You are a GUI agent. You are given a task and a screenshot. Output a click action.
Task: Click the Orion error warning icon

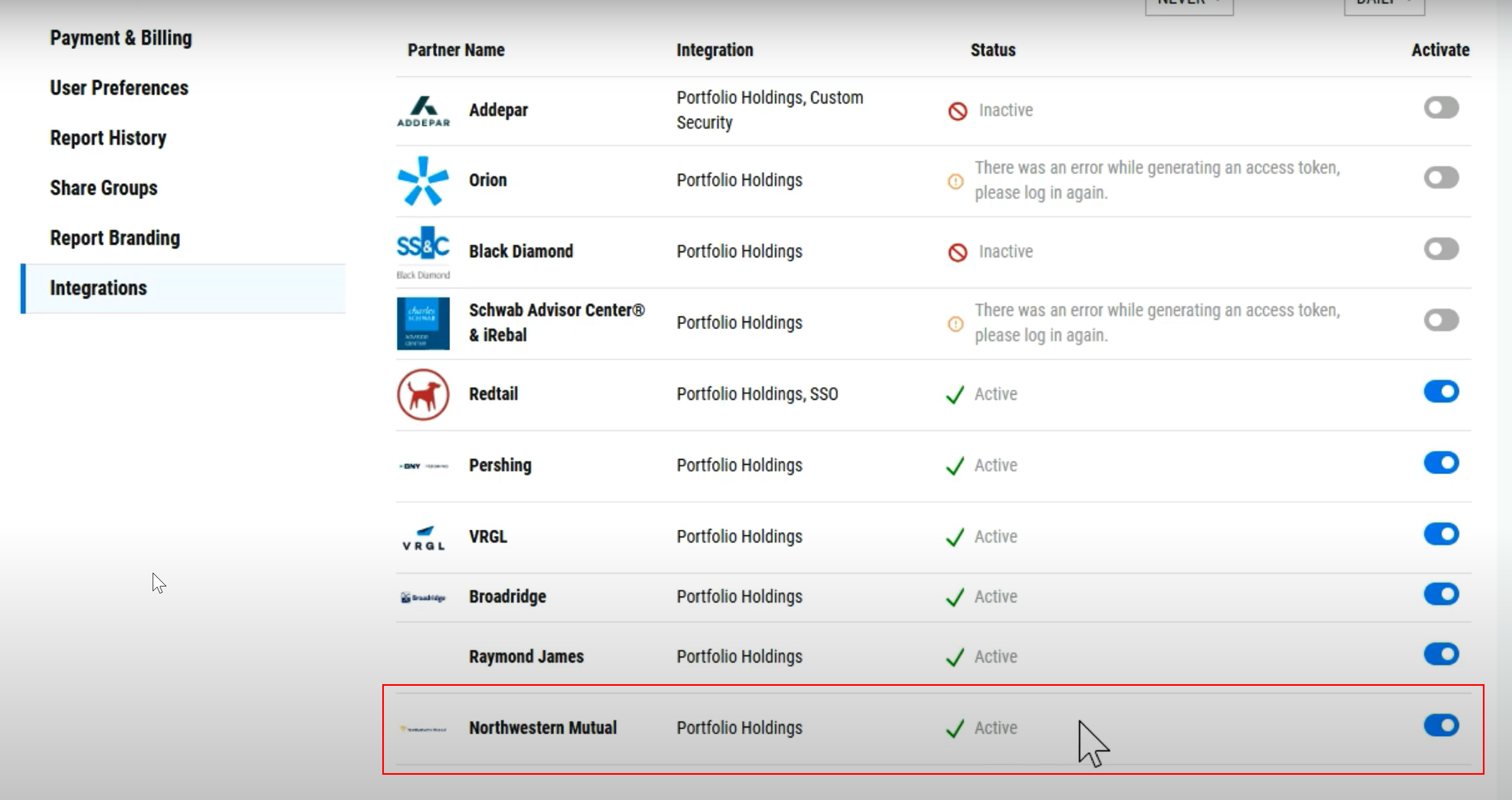[x=956, y=181]
